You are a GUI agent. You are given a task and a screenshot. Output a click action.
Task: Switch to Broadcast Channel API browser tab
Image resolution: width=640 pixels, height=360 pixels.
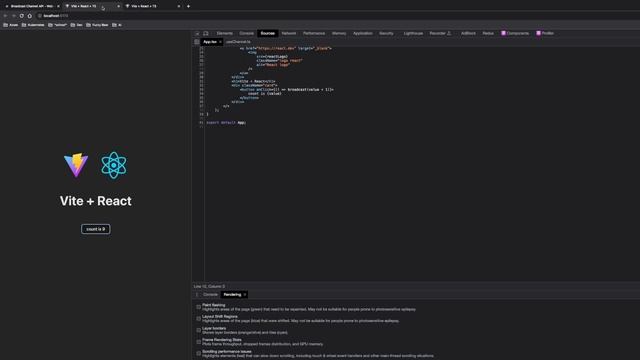pyautogui.click(x=32, y=6)
